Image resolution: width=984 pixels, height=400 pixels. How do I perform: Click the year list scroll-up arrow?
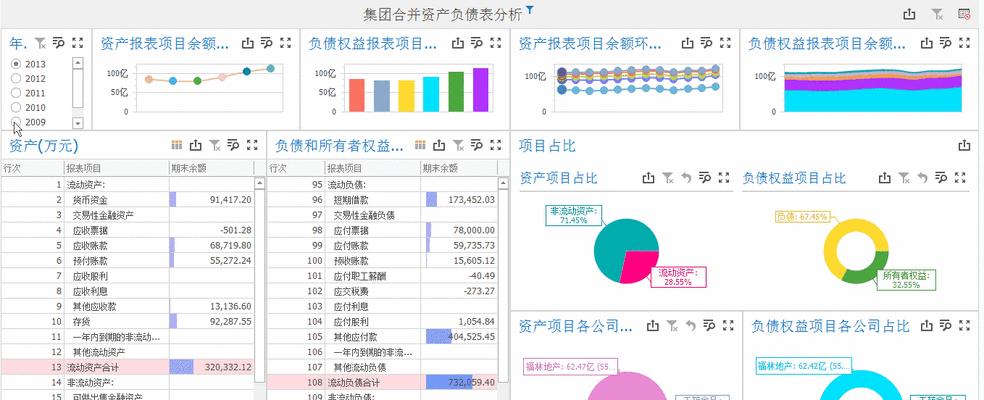tap(78, 63)
